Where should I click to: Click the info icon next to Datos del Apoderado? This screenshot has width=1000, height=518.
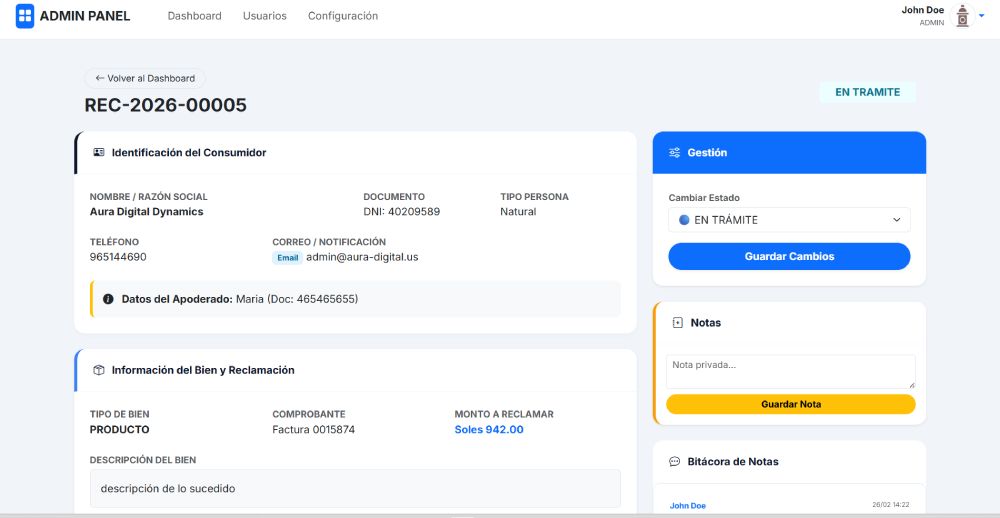click(x=108, y=299)
